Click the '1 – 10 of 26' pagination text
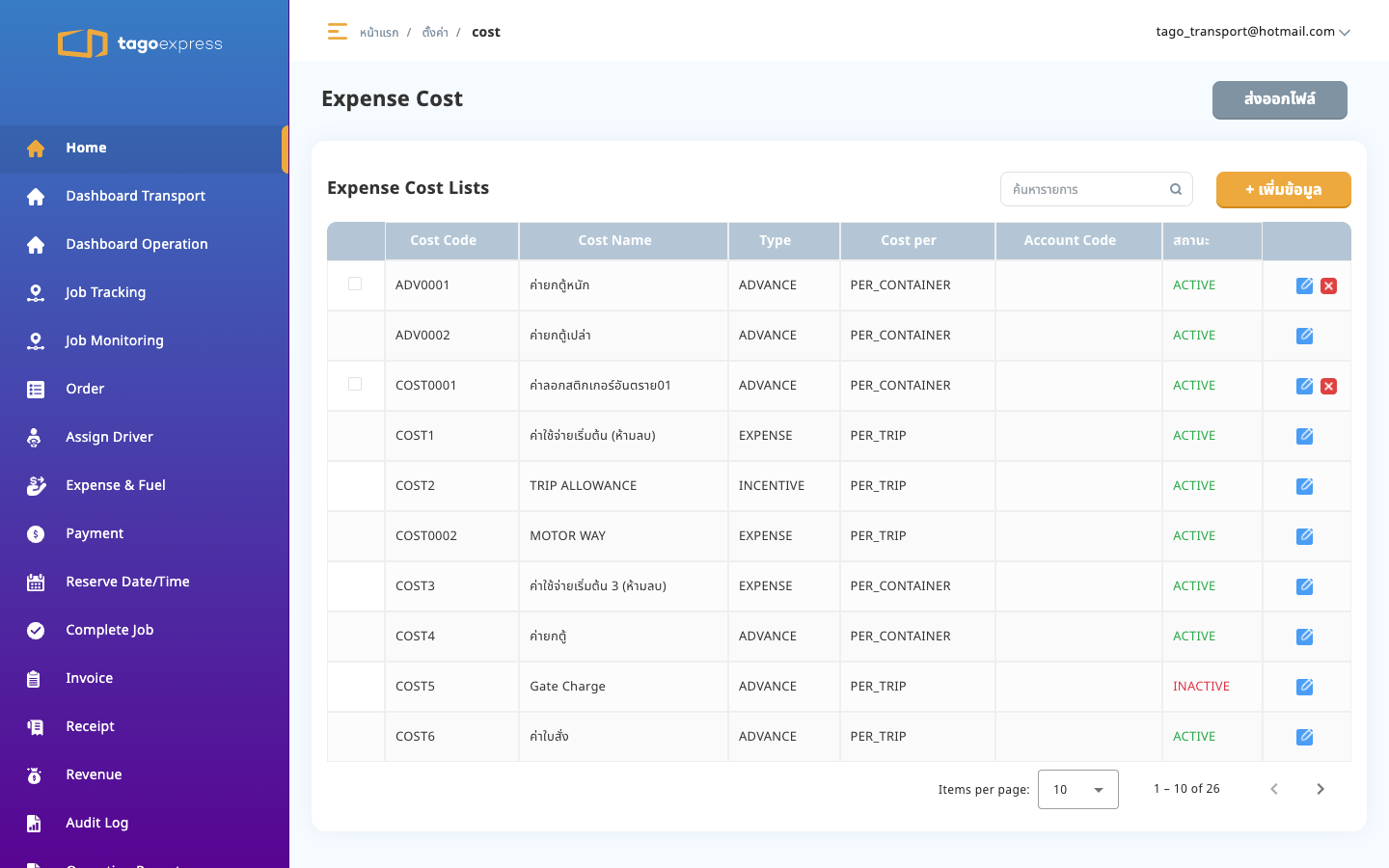The width and height of the screenshot is (1389, 868). [1186, 789]
